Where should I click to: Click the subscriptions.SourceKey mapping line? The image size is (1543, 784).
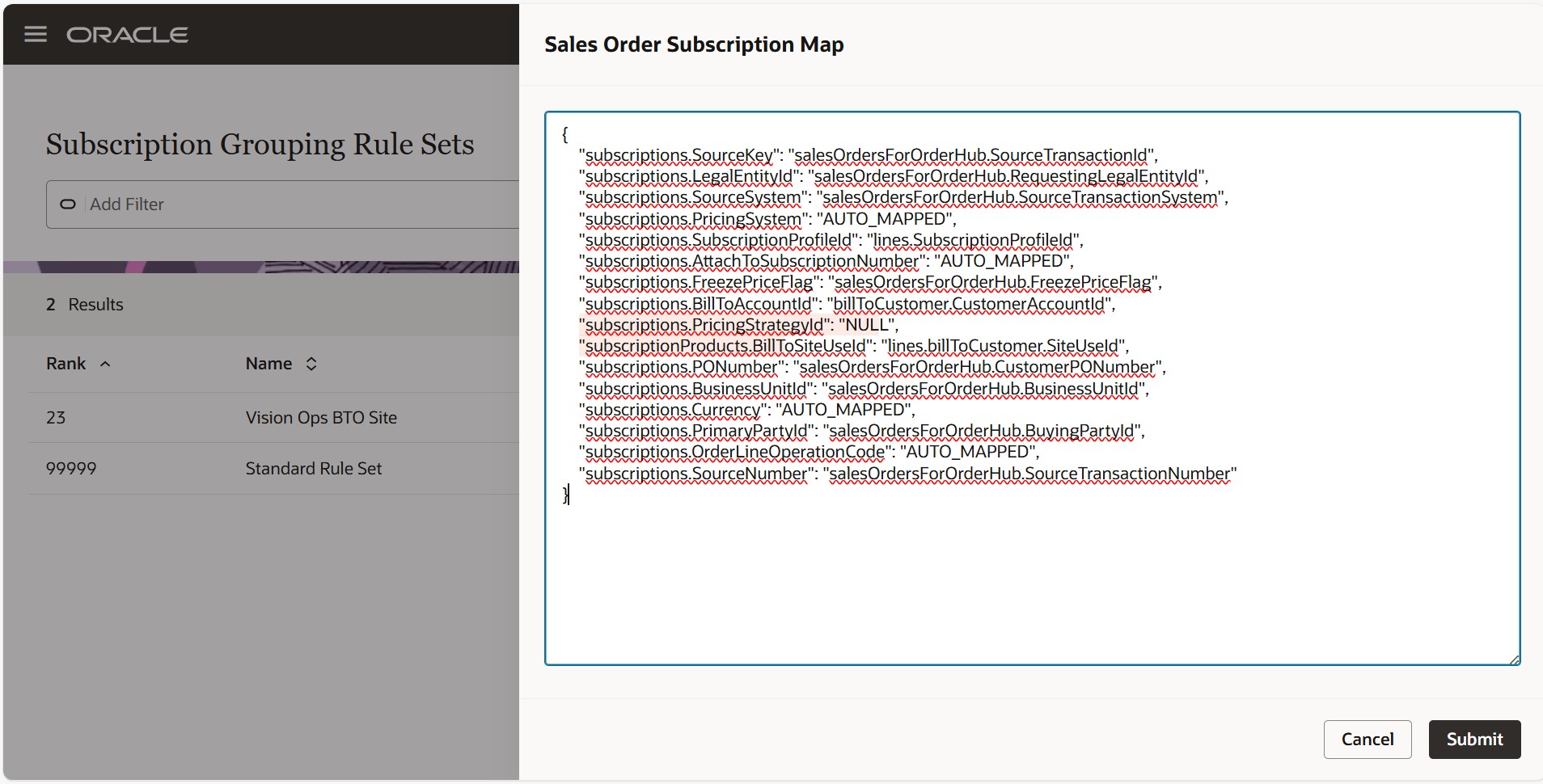pyautogui.click(x=869, y=155)
